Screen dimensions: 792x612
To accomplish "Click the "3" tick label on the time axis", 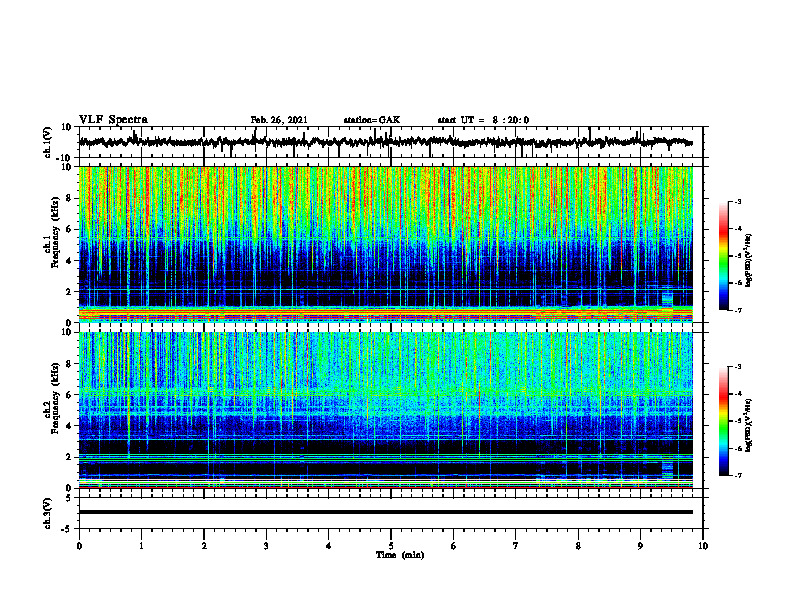I will click(266, 546).
